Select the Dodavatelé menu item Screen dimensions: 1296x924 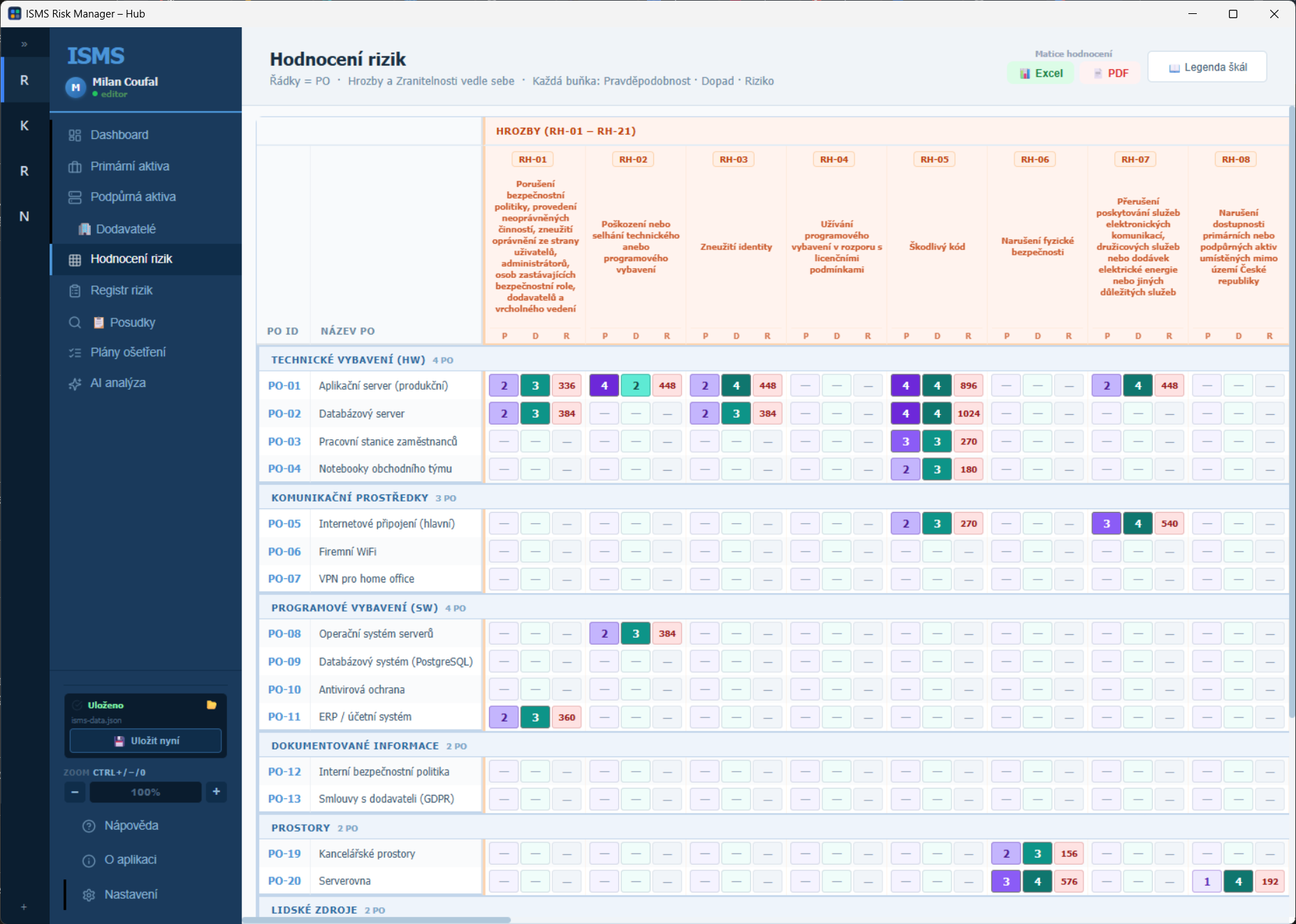[145, 228]
